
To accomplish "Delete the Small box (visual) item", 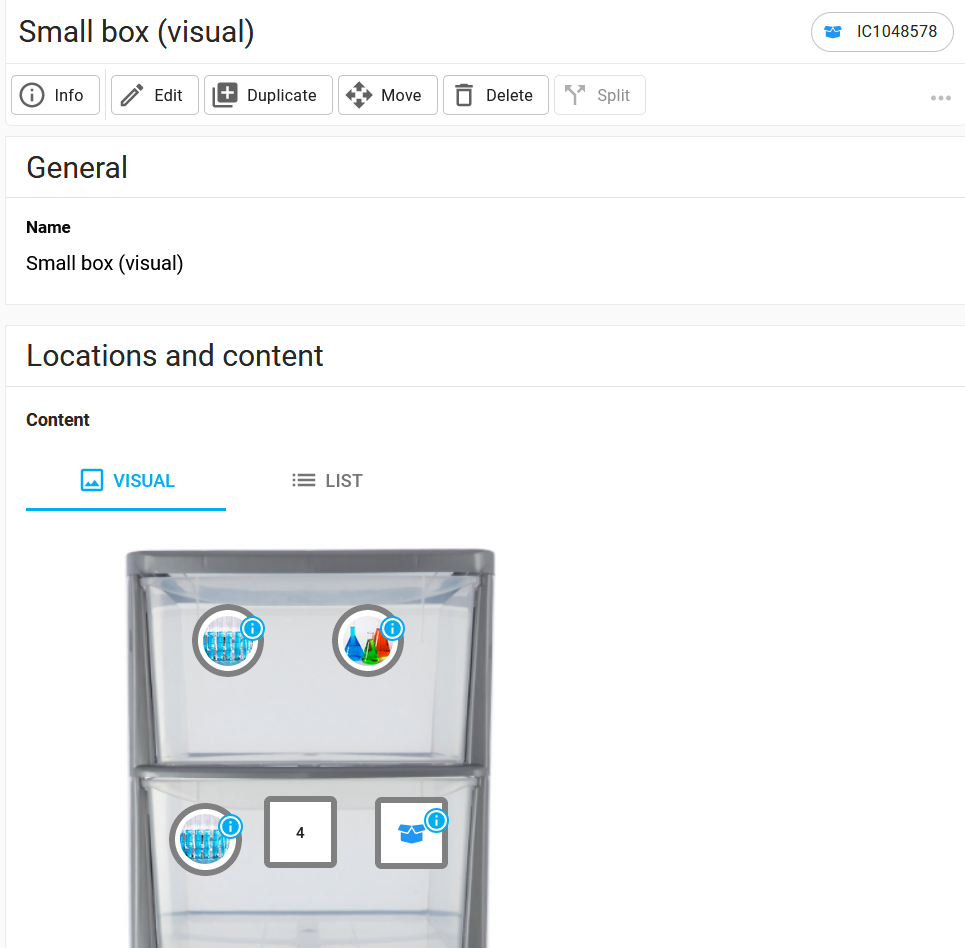I will click(496, 95).
